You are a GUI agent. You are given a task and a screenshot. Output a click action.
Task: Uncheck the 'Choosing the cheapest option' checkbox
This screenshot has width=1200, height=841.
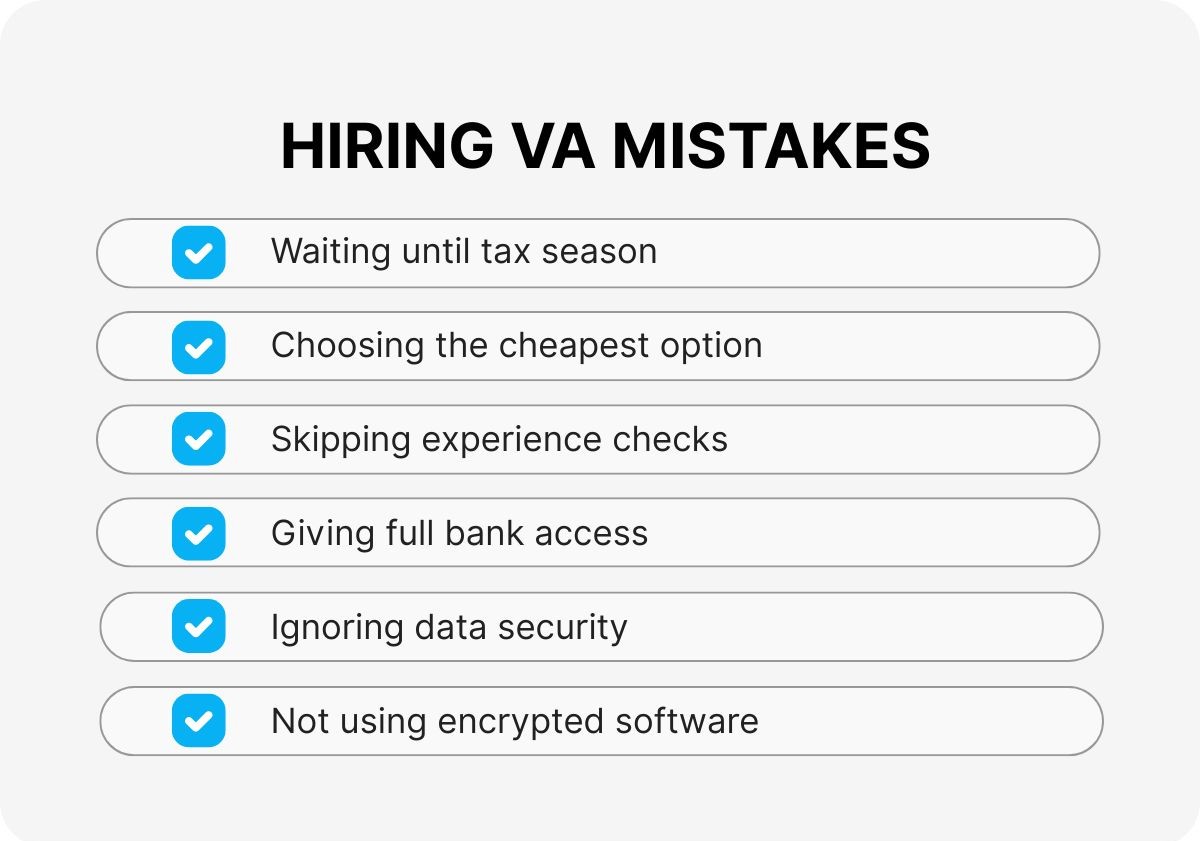[198, 346]
